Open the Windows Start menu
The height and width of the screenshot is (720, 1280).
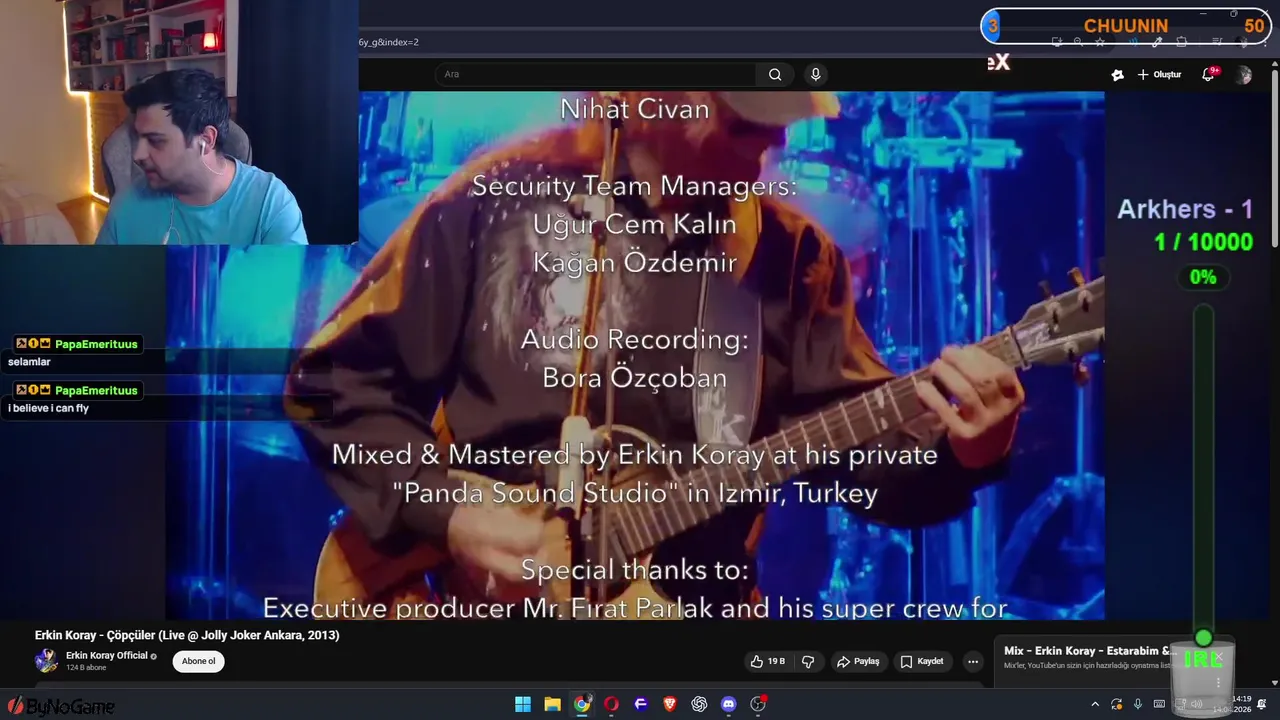[x=523, y=704]
